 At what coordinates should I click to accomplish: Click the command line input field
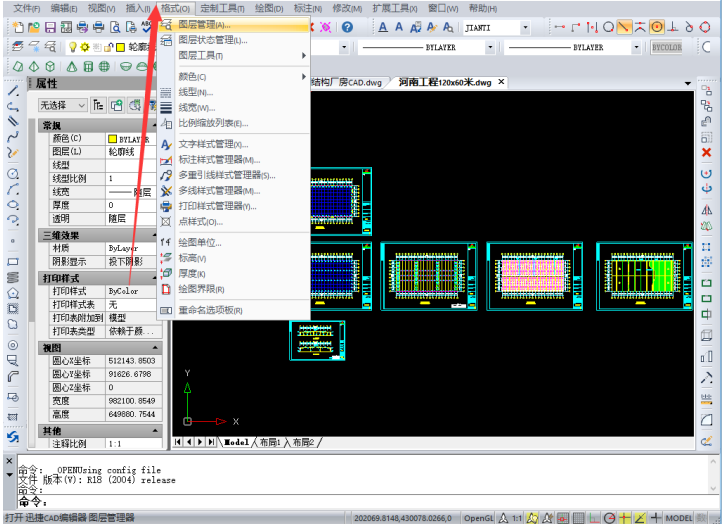tap(360, 502)
